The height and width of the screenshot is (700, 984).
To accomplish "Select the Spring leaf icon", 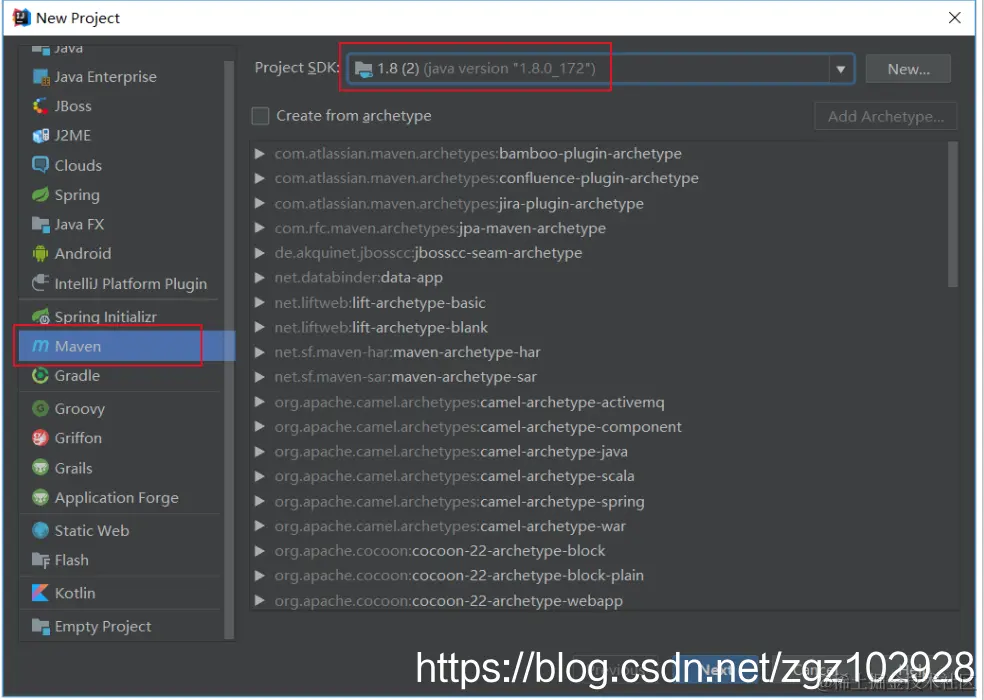I will tap(41, 195).
